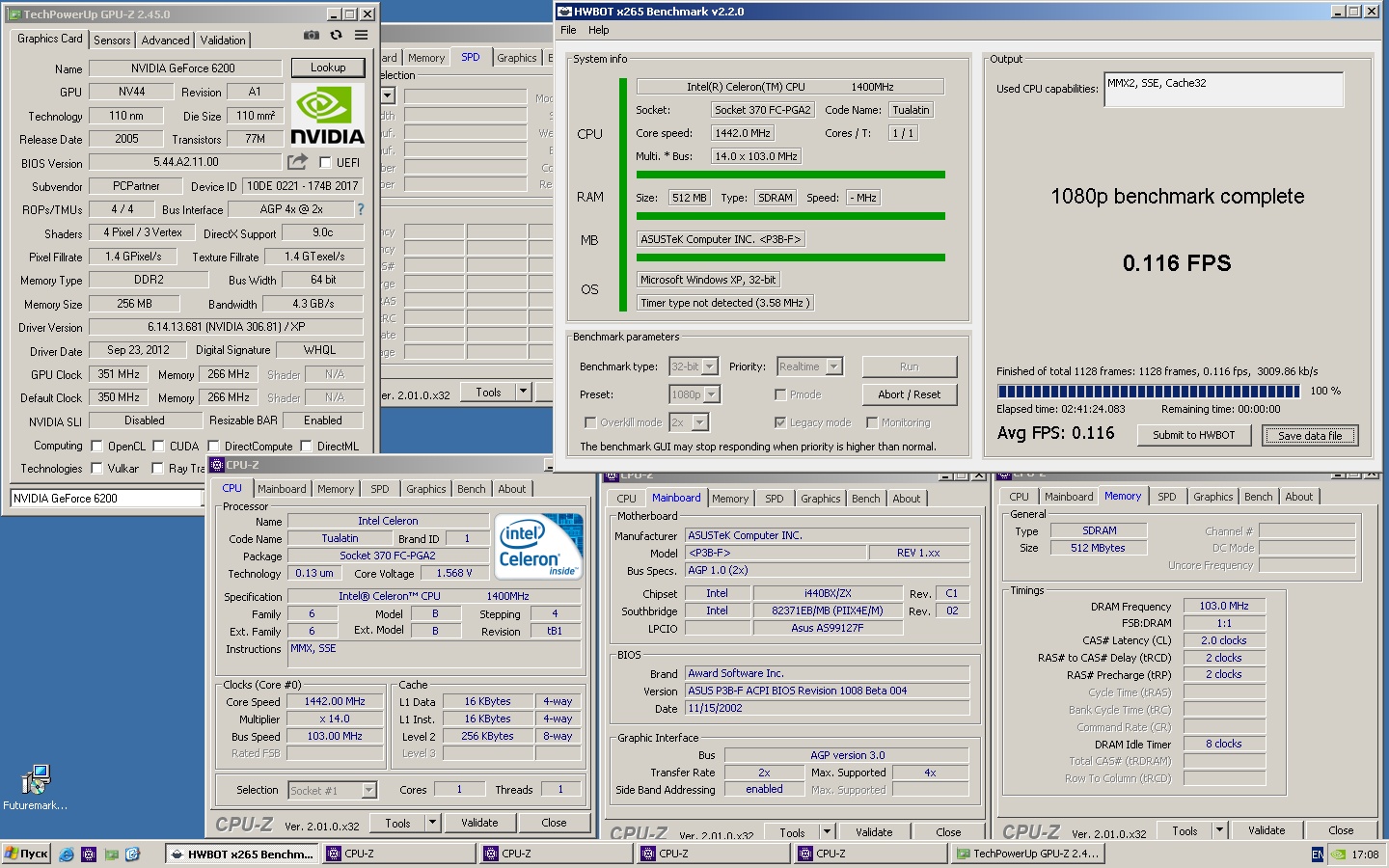This screenshot has height=868, width=1389.
Task: Open the Preset 1080p dropdown
Action: pyautogui.click(x=711, y=394)
